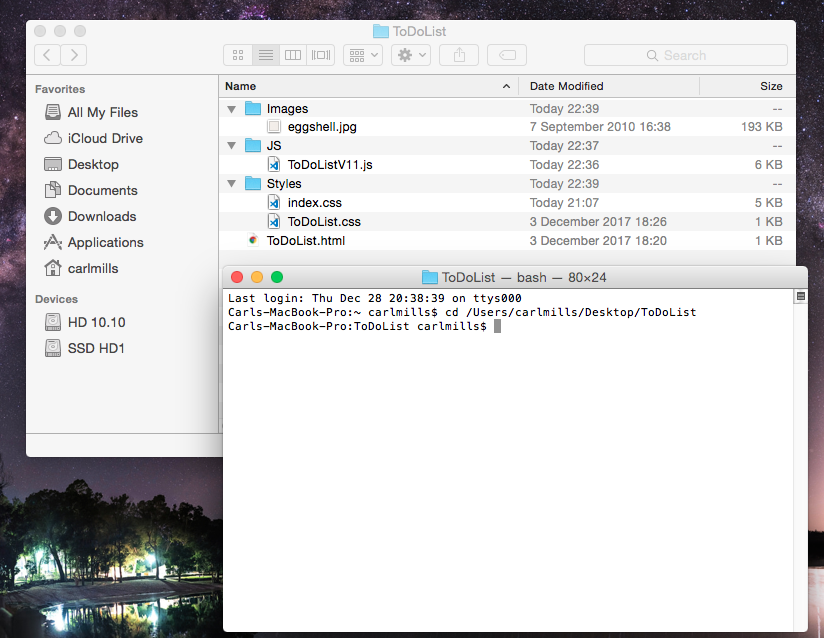Viewport: 824px width, 638px height.
Task: Click the Share toolbar button
Action: pyautogui.click(x=459, y=55)
